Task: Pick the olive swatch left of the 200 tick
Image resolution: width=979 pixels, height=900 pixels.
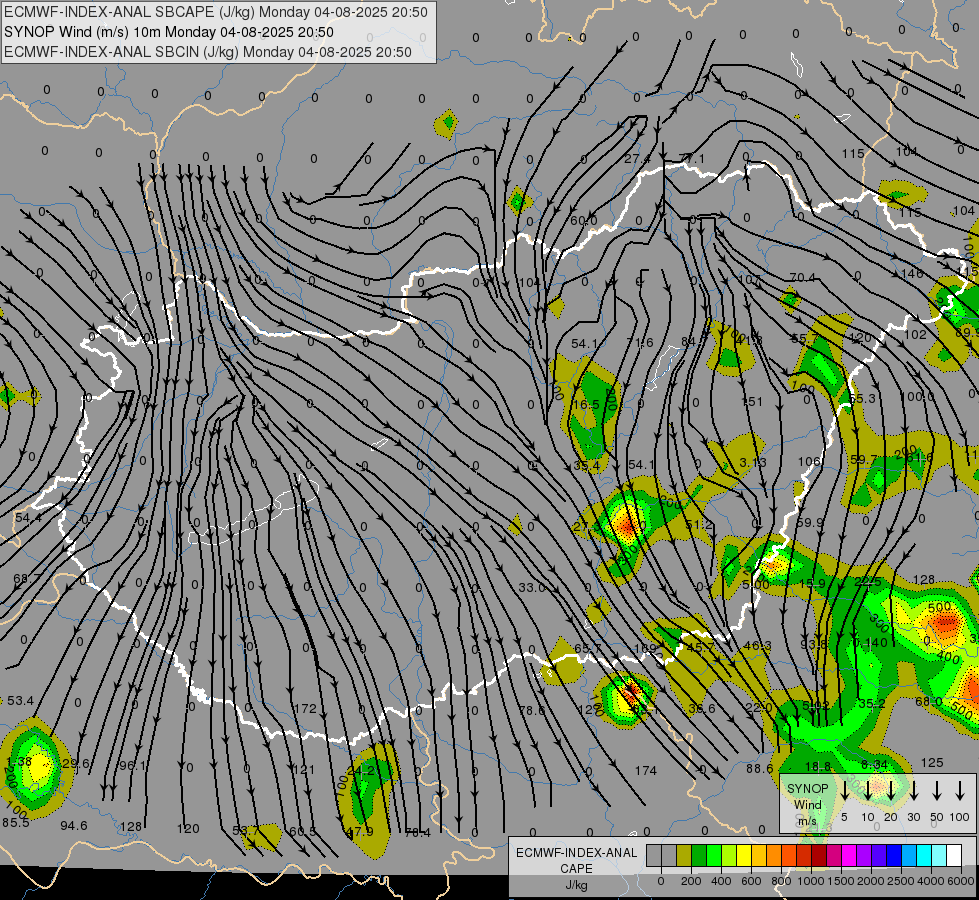Action: click(684, 855)
